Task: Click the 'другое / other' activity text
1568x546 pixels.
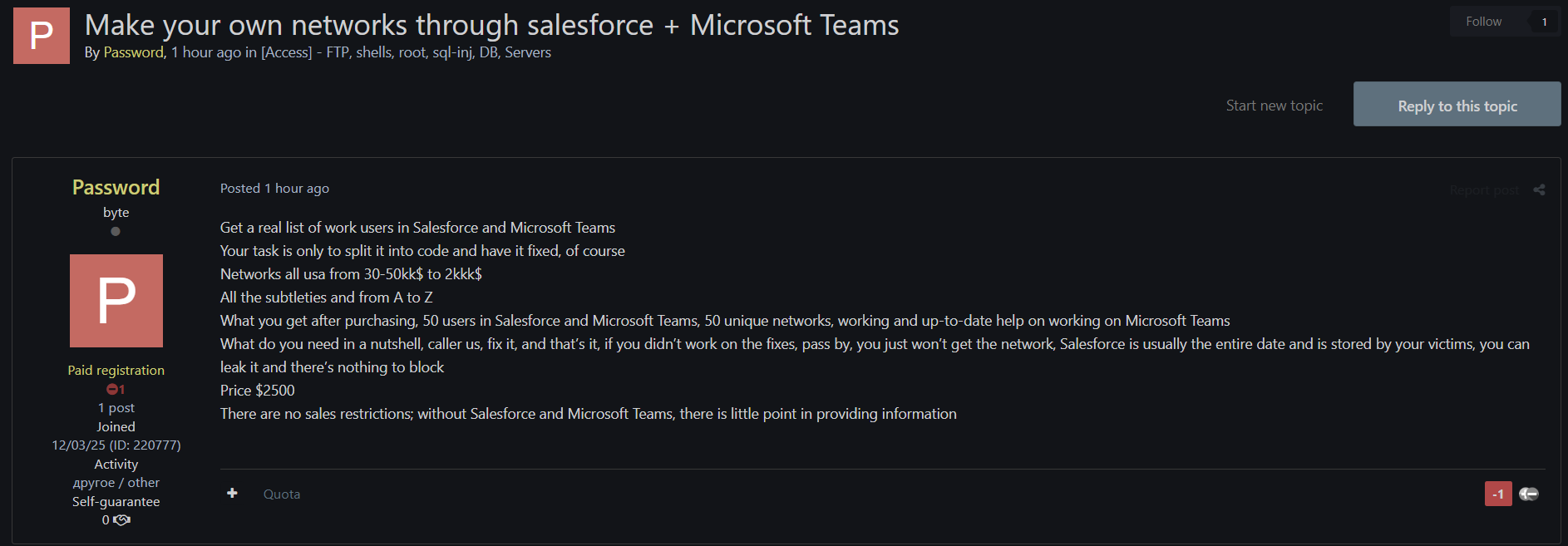Action: tap(116, 483)
